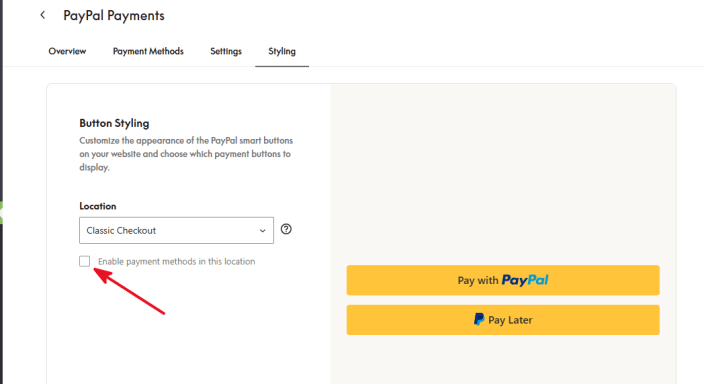Click the button styling description paragraph
Screen dimensions: 704x384
[186, 154]
